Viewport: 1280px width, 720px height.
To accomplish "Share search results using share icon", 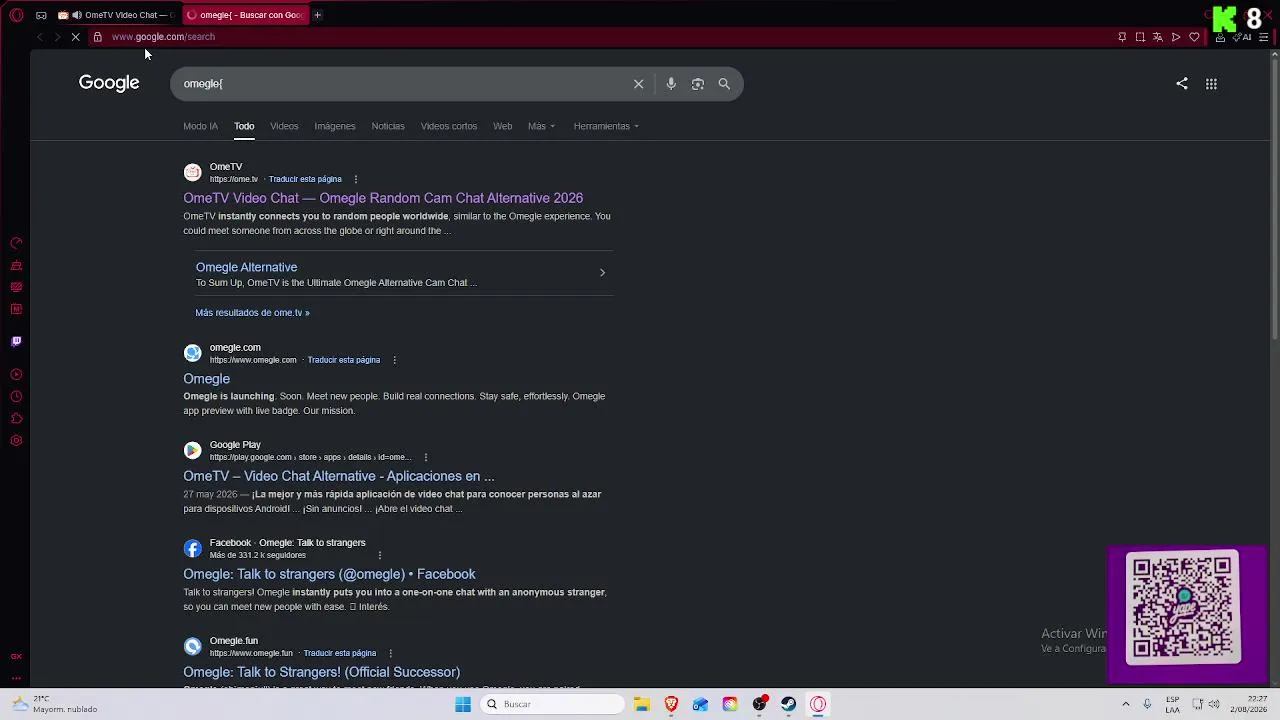I will pos(1182,84).
